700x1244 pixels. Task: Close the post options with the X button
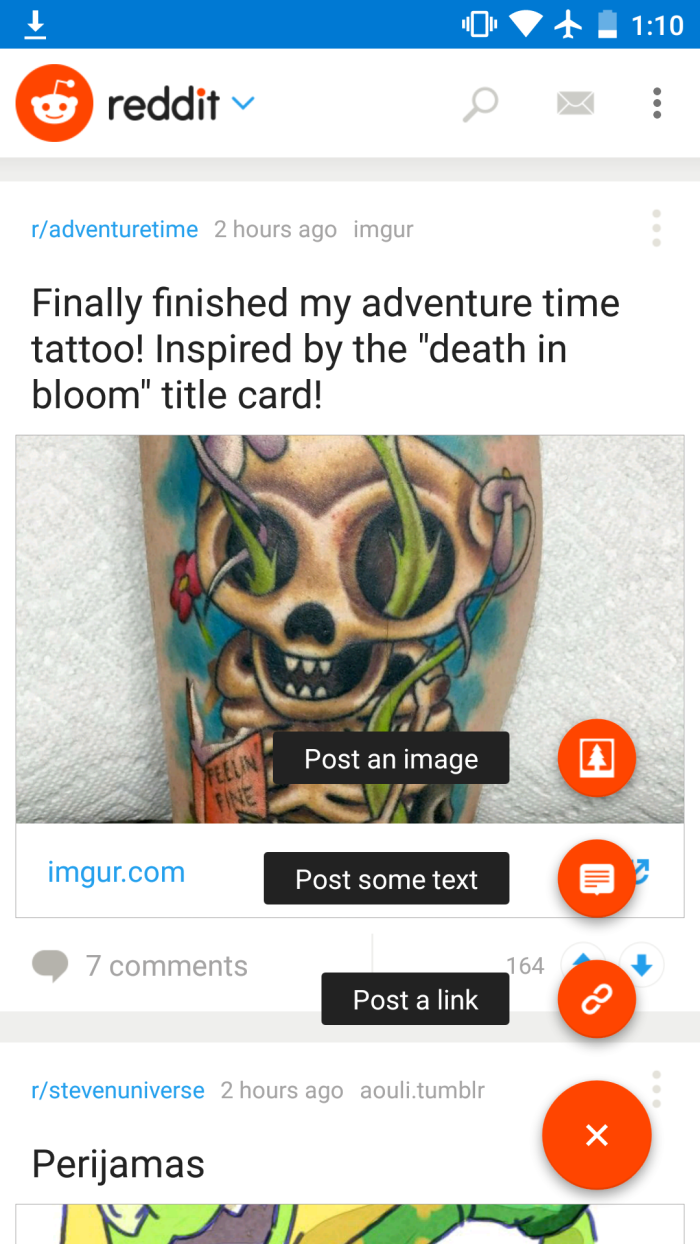[597, 1135]
